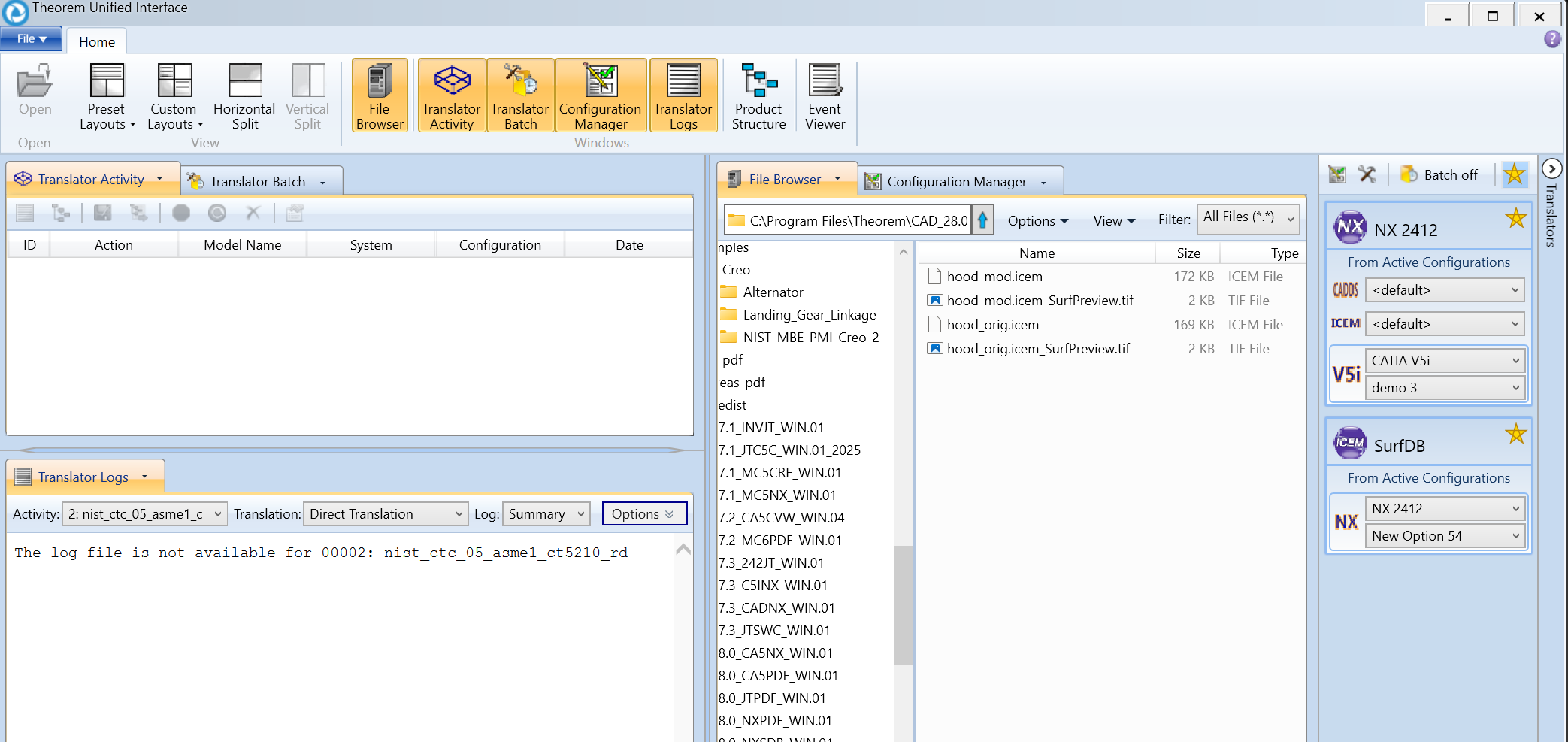
Task: Select the NIST_MBE_PMI_Creo_2 folder
Action: pyautogui.click(x=811, y=338)
